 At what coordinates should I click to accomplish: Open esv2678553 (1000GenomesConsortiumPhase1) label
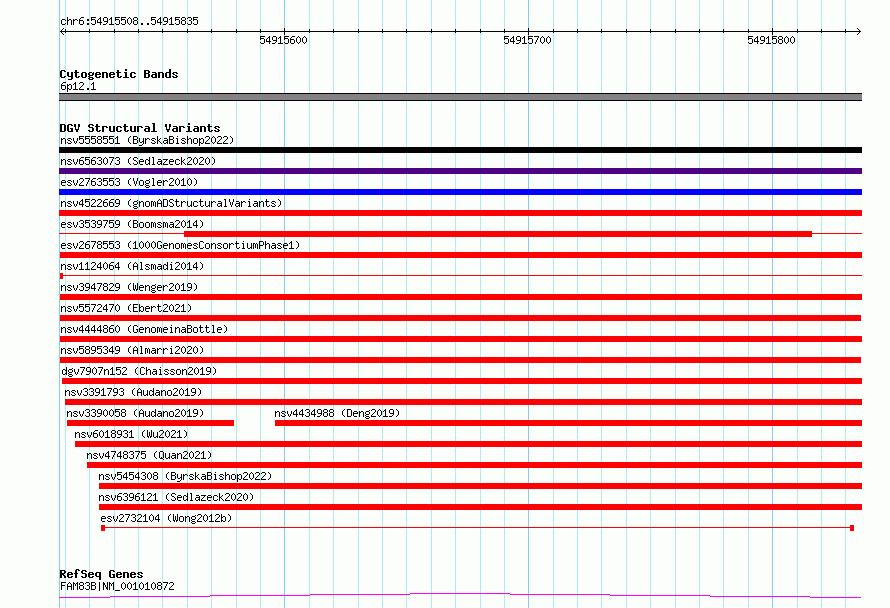pos(180,245)
